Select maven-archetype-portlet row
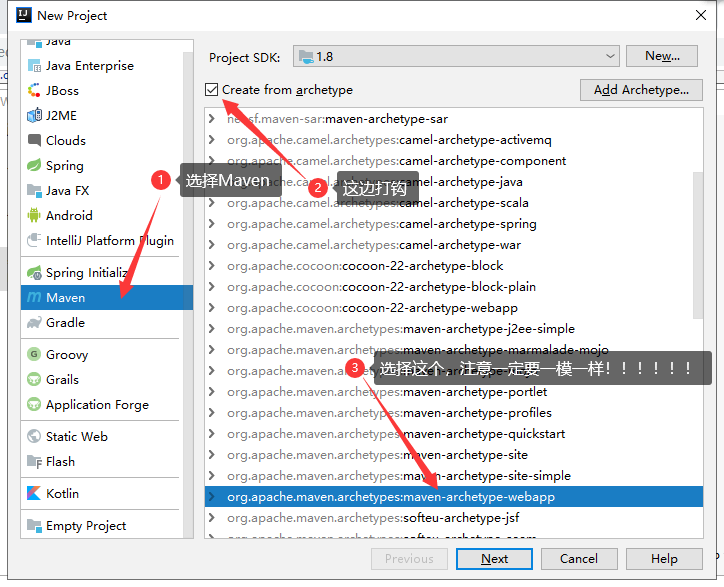The height and width of the screenshot is (587, 724). (454, 392)
